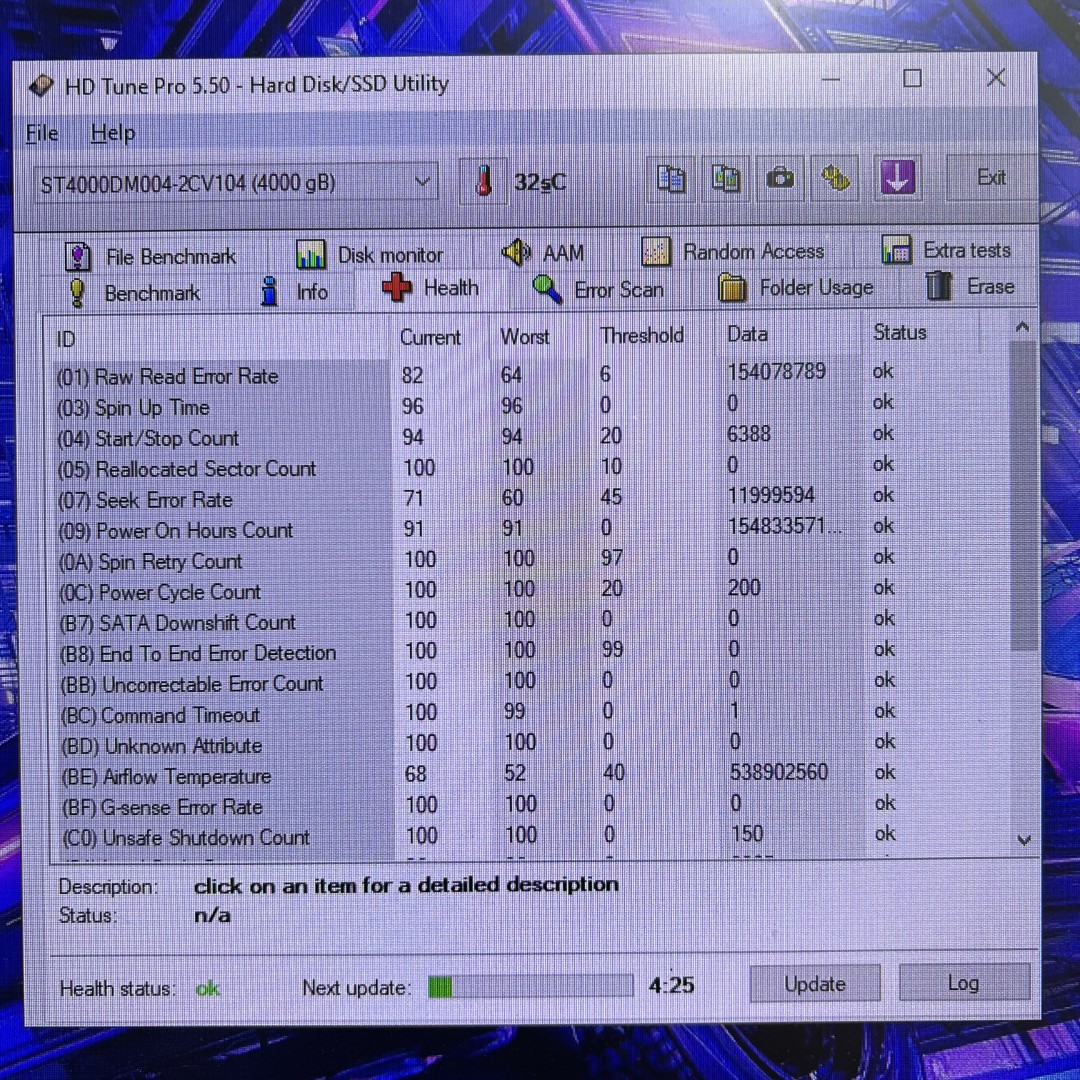Open the Help menu
Viewport: 1080px width, 1080px height.
[112, 133]
